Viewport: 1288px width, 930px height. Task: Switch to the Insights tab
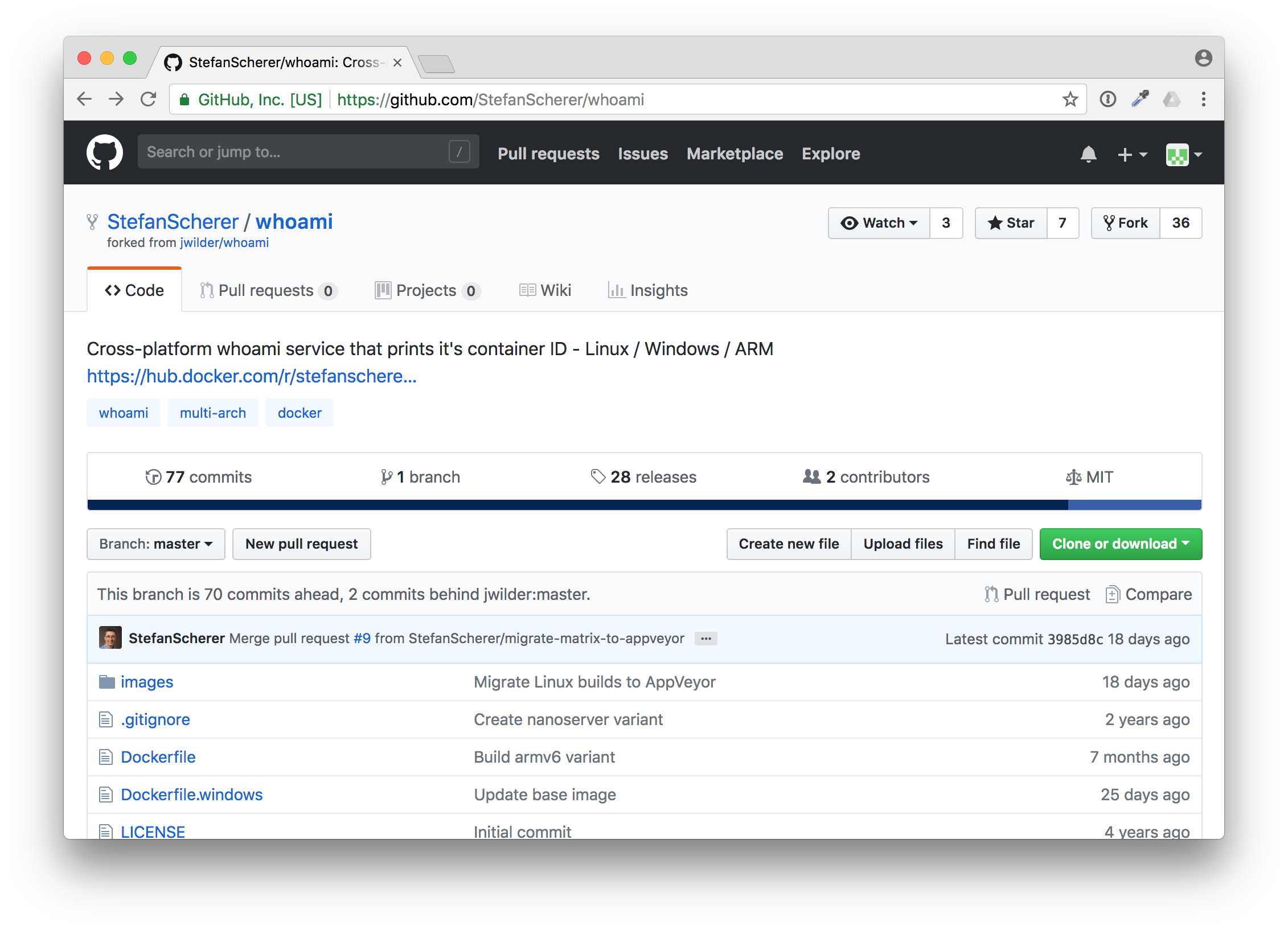click(647, 290)
